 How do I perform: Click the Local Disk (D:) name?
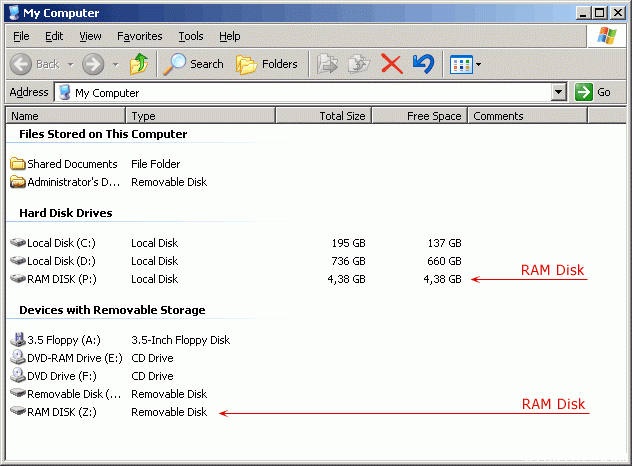(61, 261)
